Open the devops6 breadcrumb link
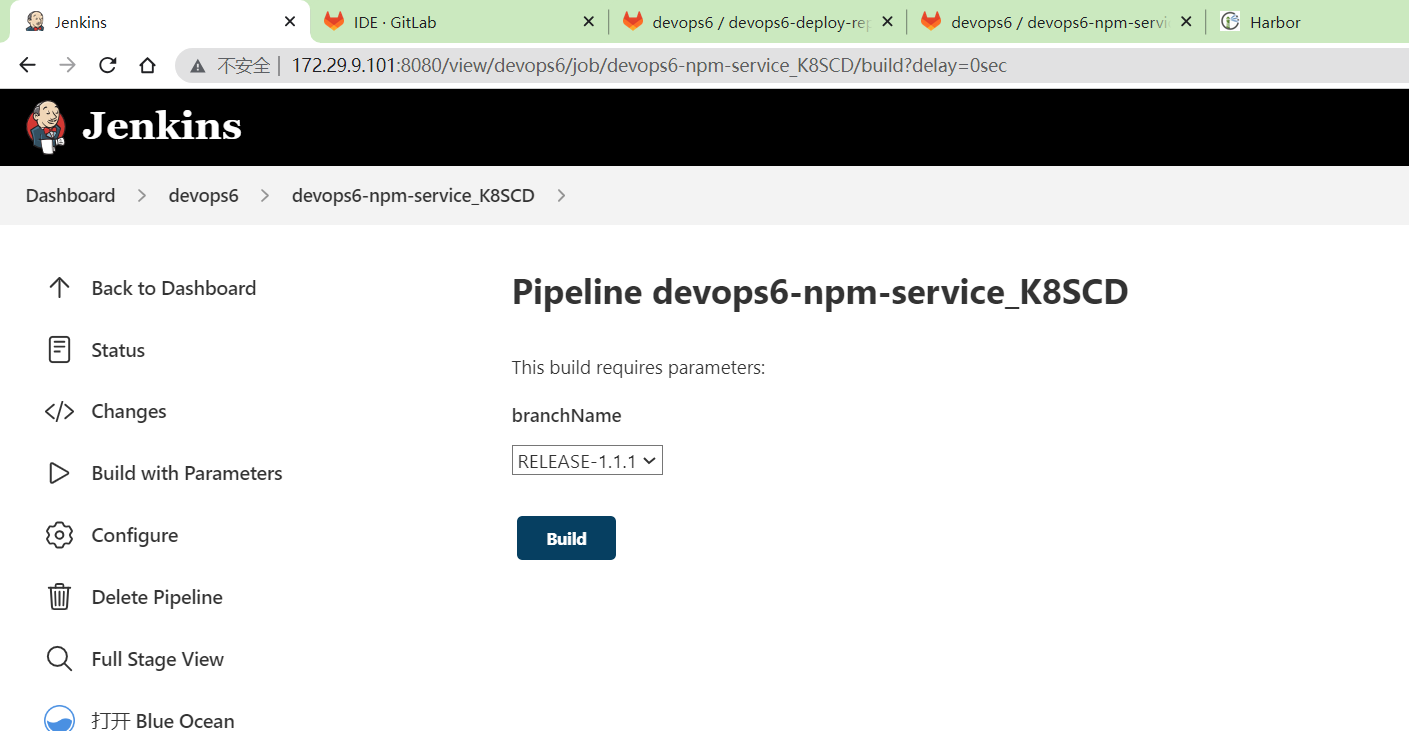This screenshot has width=1409, height=731. click(203, 196)
